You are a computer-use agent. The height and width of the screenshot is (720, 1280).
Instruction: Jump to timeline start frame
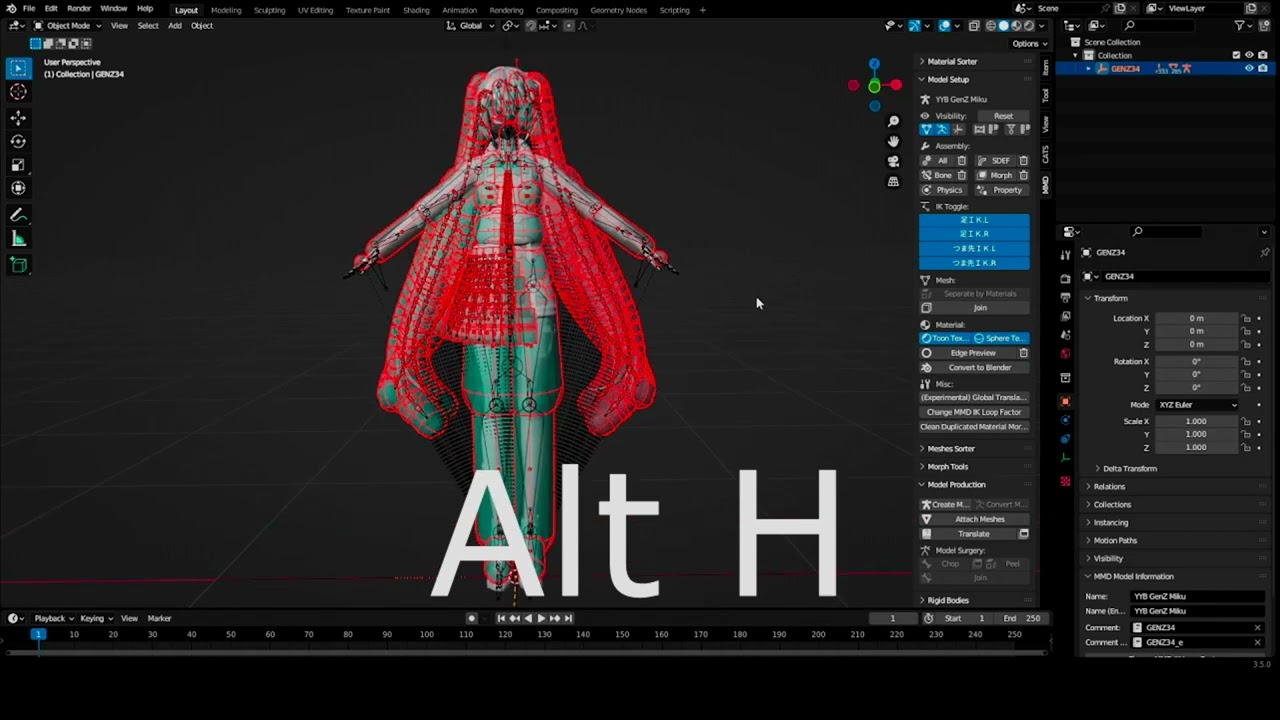point(501,618)
